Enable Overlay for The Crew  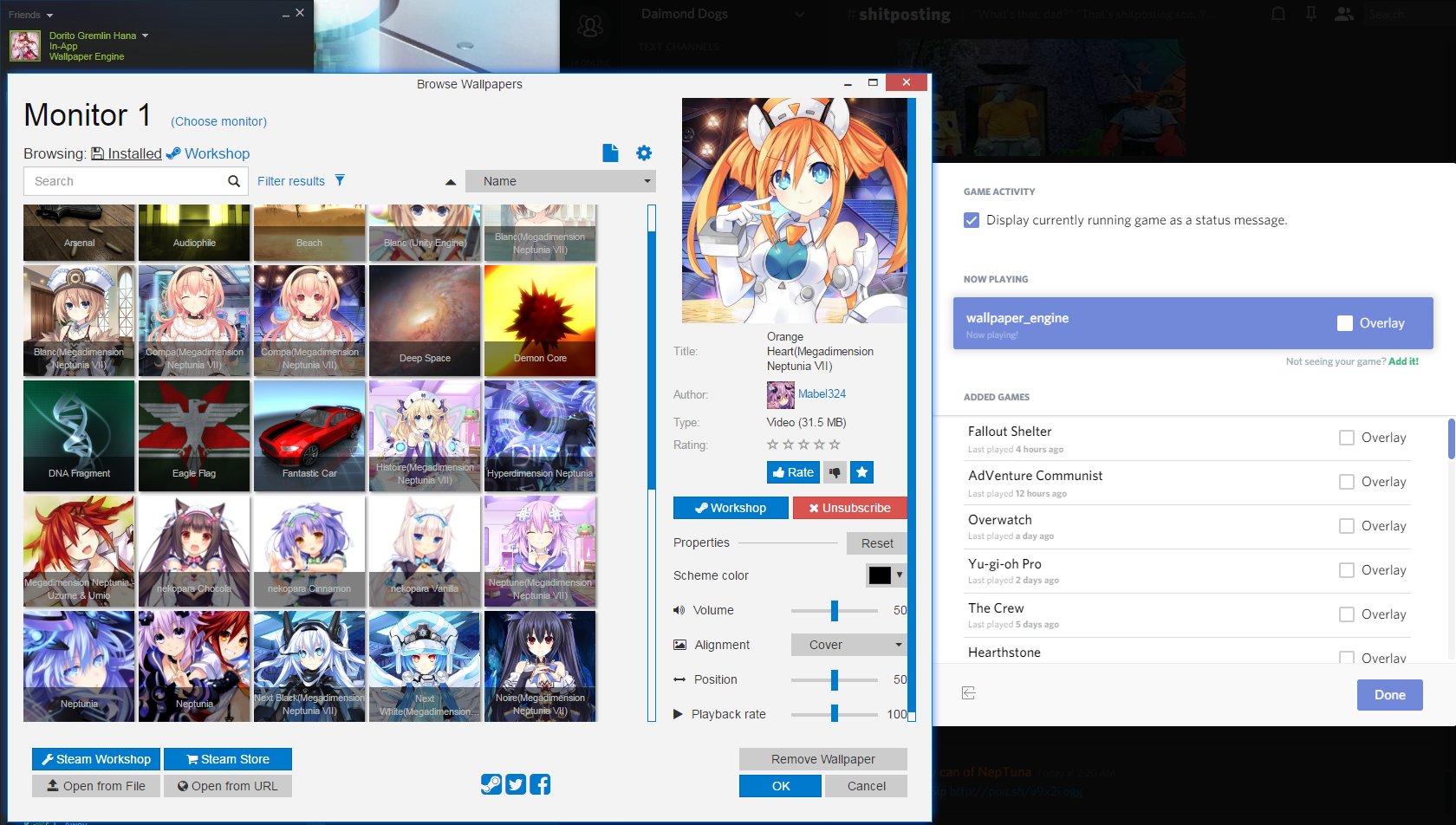click(x=1347, y=614)
